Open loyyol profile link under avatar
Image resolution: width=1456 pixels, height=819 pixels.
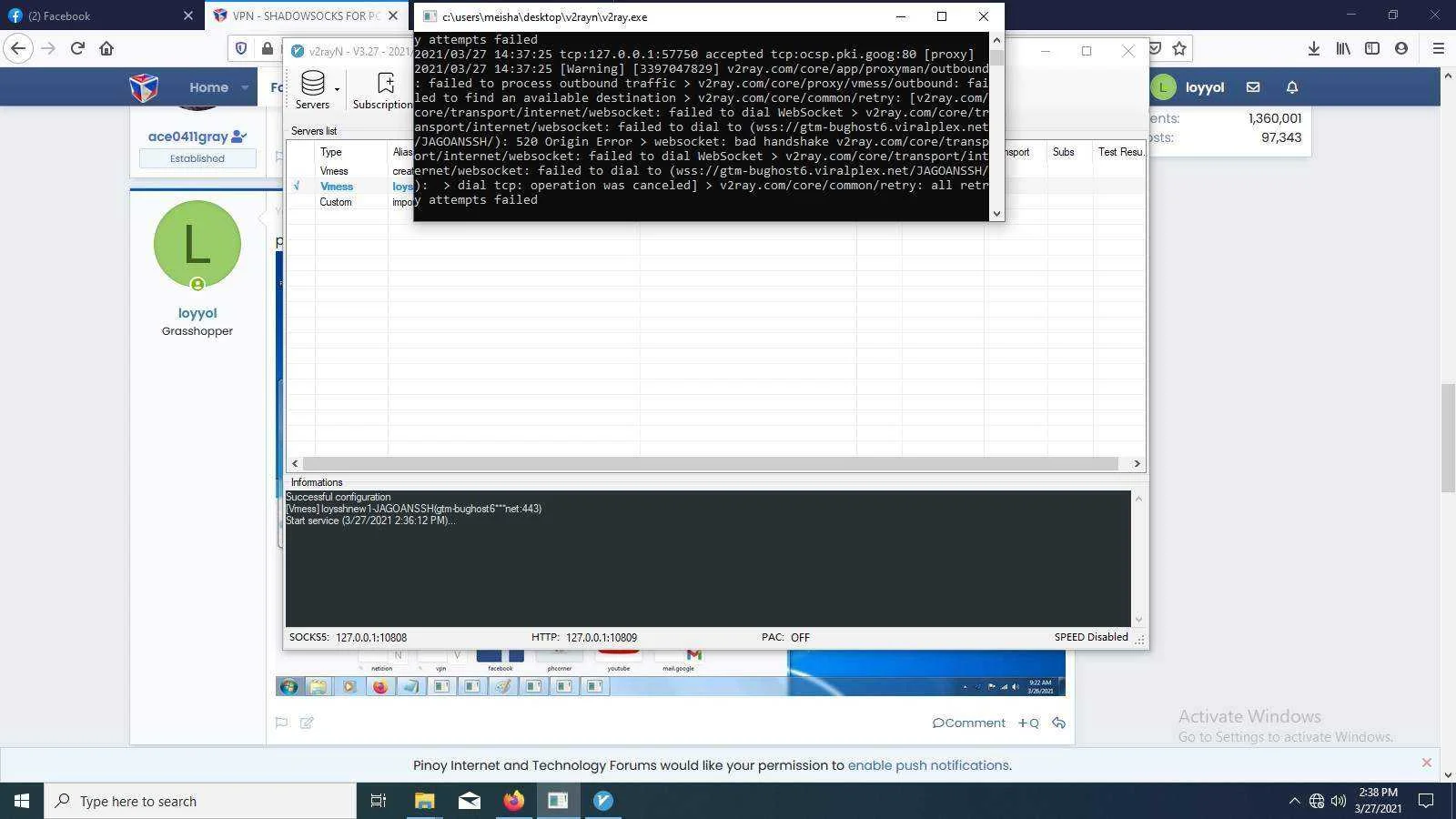(197, 313)
